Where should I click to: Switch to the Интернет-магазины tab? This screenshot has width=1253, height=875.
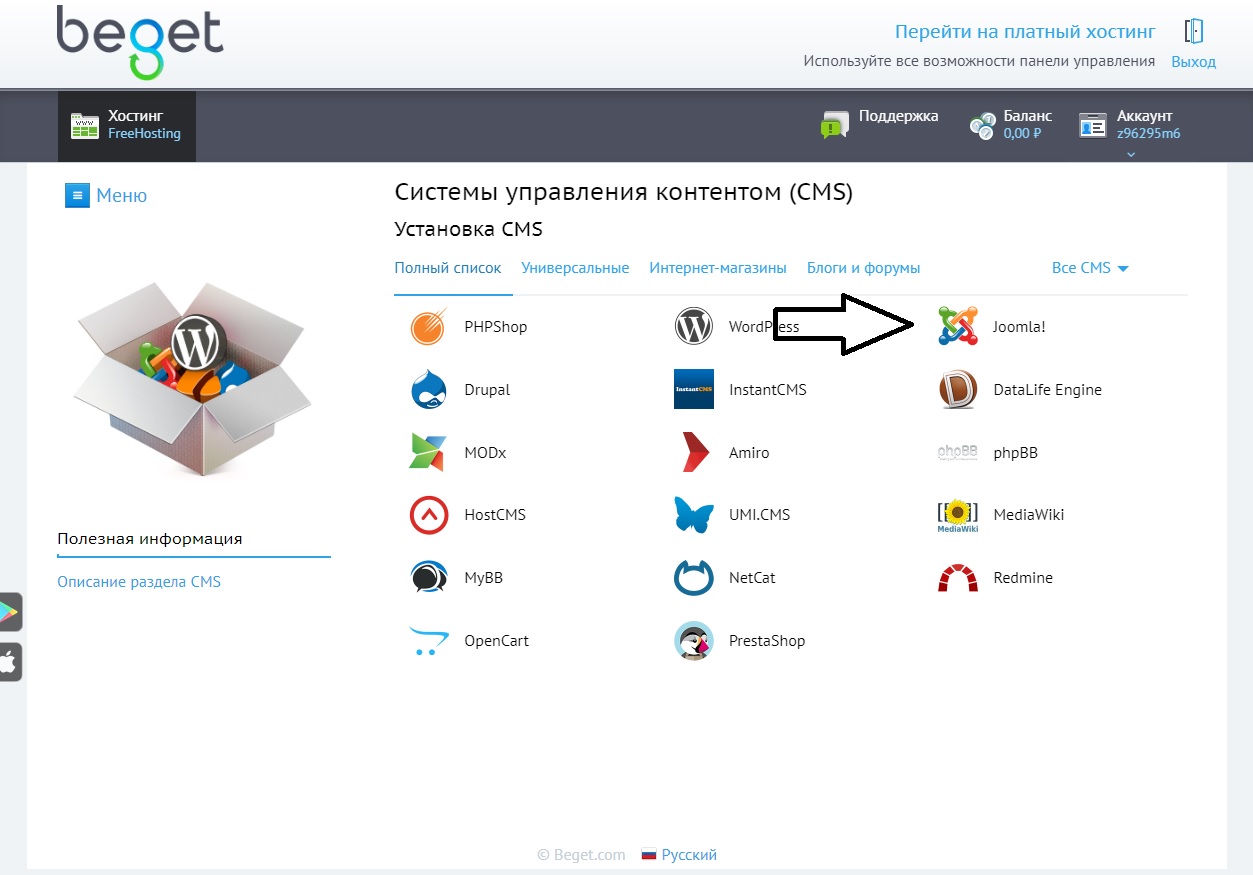[718, 268]
